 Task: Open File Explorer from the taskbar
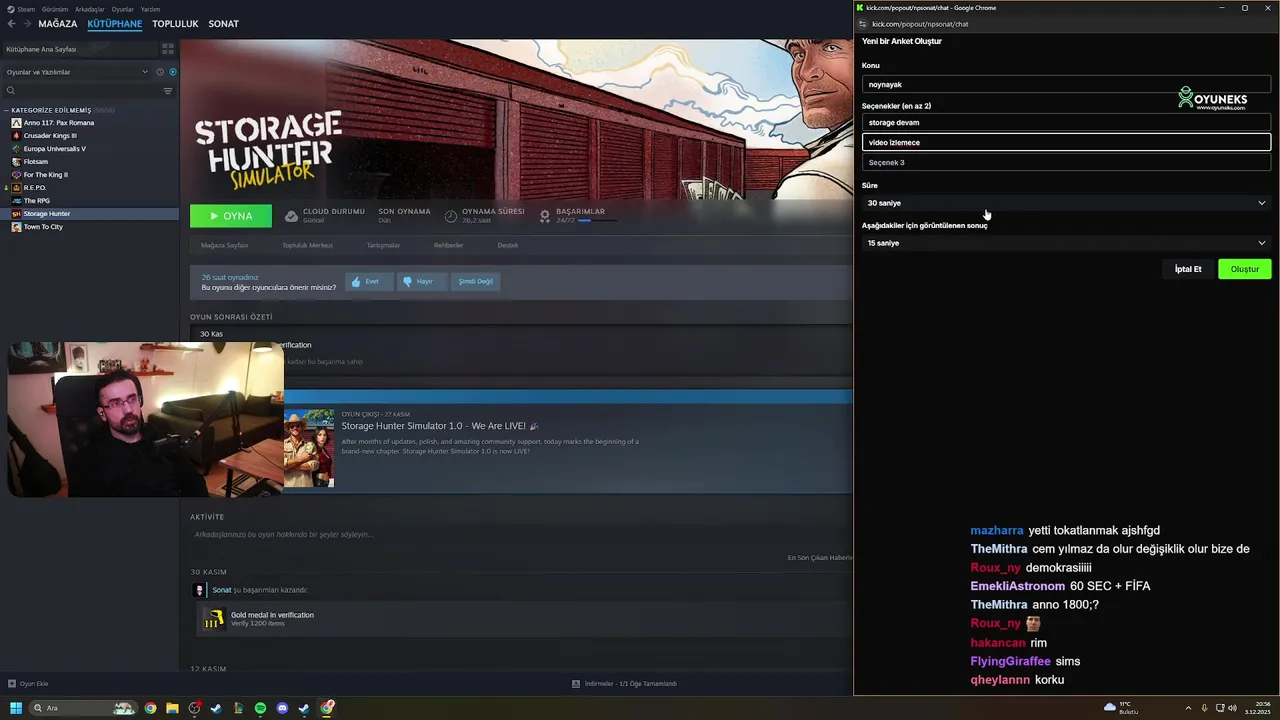172,708
